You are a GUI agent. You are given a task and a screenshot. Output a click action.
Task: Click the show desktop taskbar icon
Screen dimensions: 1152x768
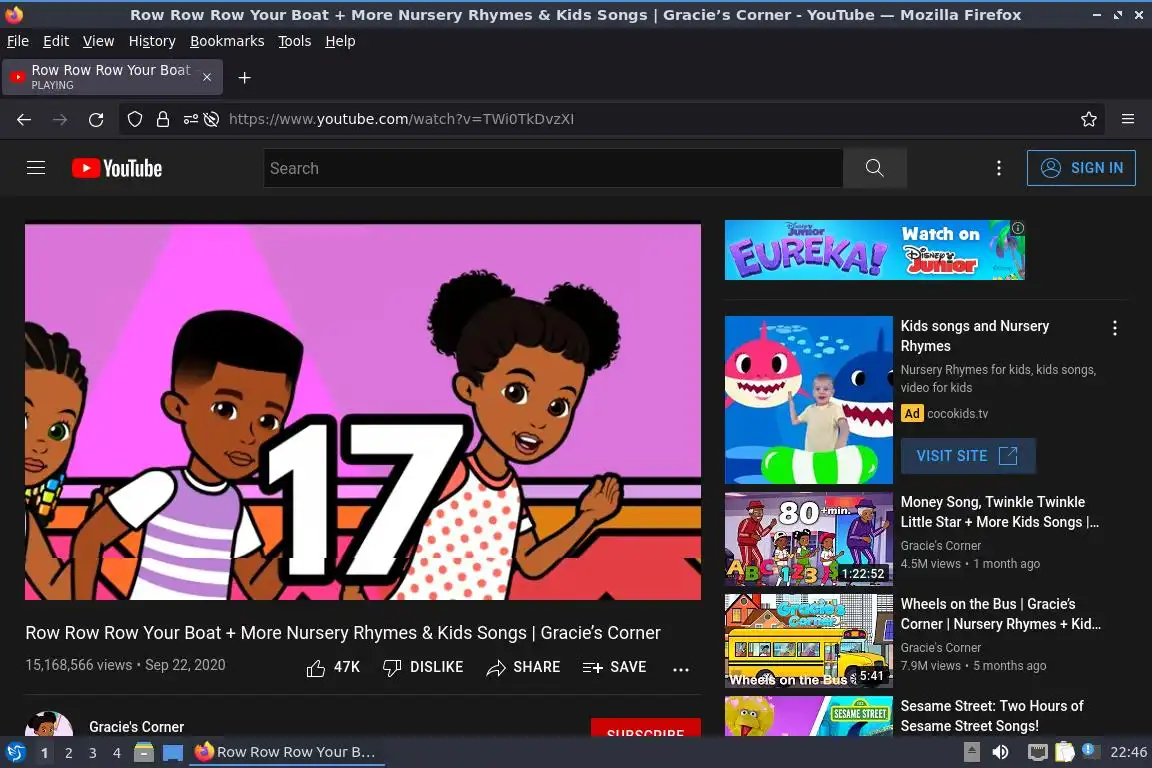tap(173, 753)
